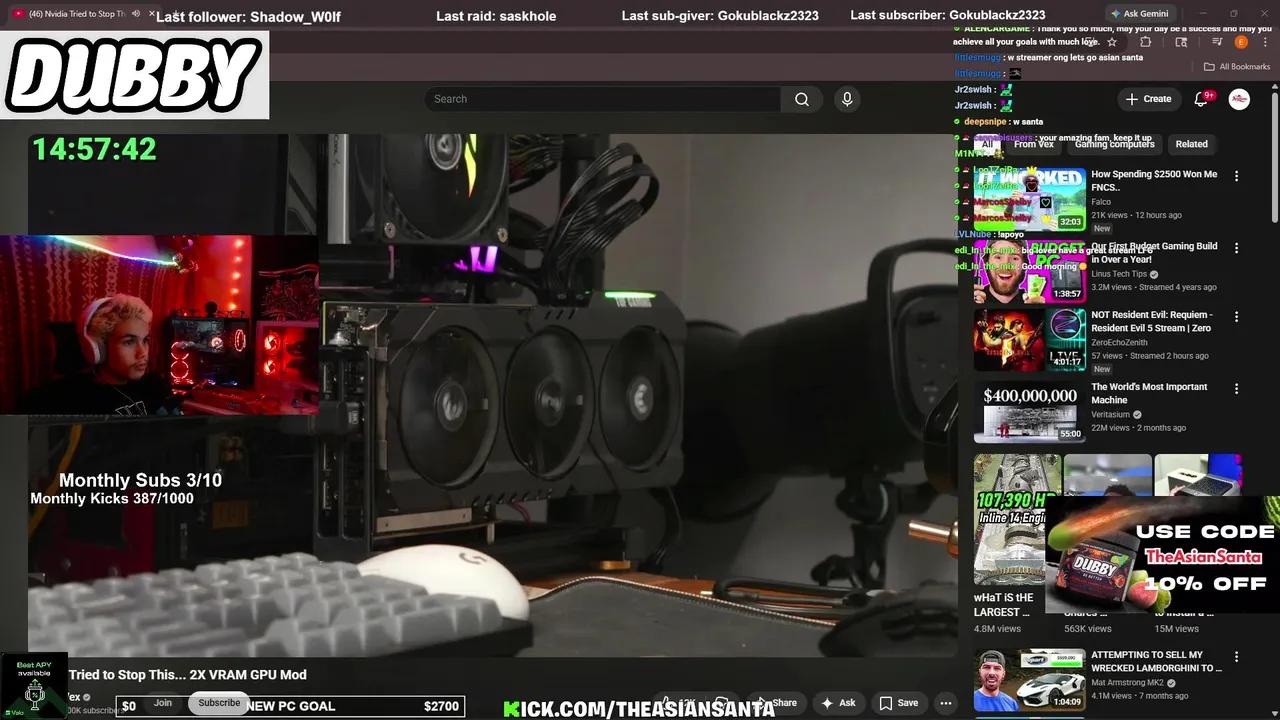The image size is (1280, 720).
Task: Open The World's Most Important Machine thumbnail
Action: [1030, 412]
